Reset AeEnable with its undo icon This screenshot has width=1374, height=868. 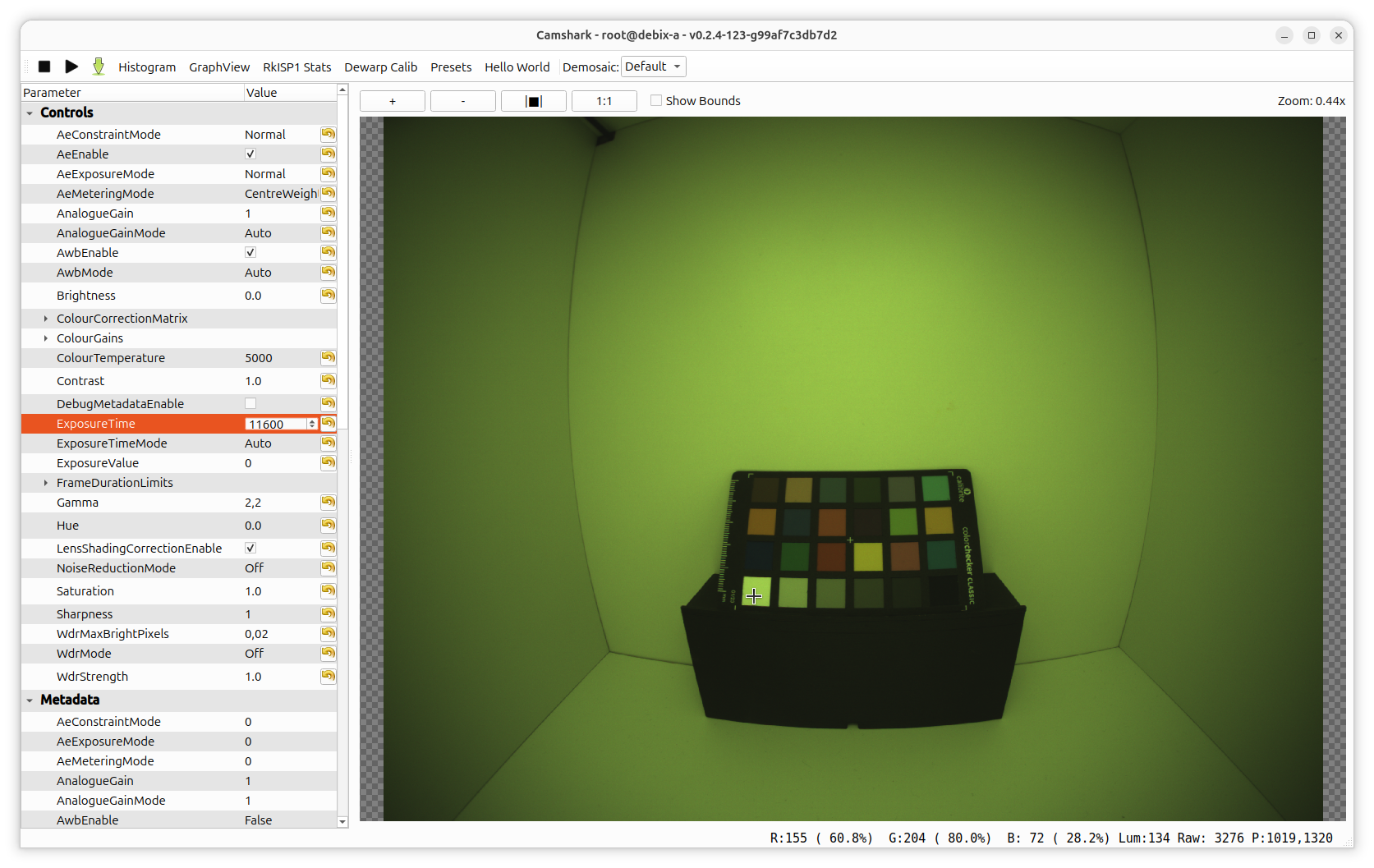[x=329, y=154]
